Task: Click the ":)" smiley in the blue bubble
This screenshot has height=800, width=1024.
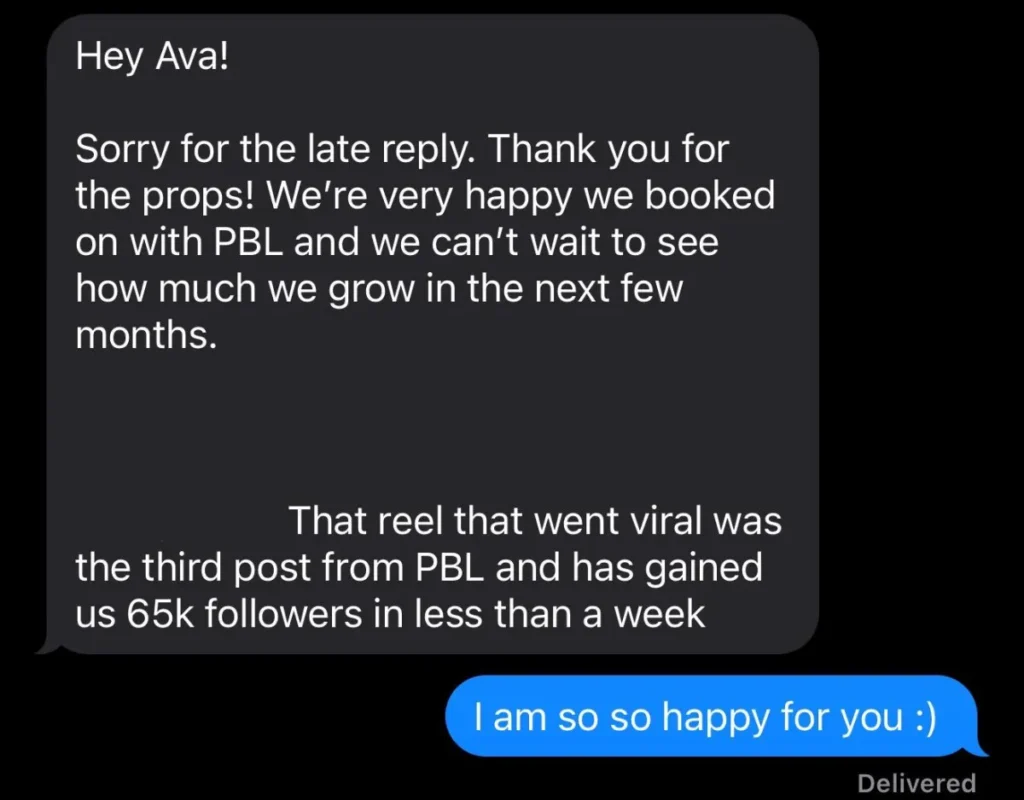Action: click(920, 716)
